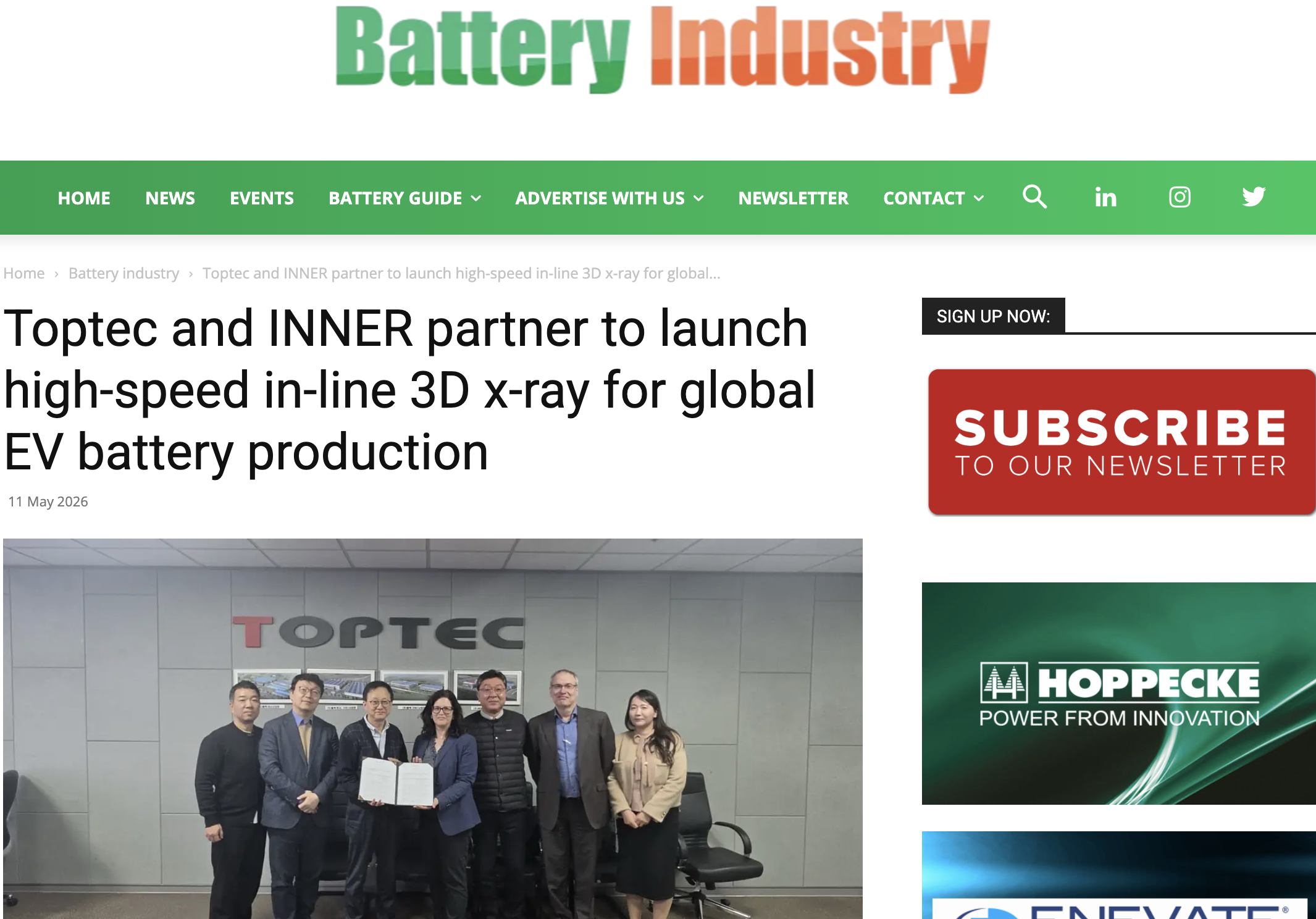Click the article headline about Toptec and INNER
Image resolution: width=1316 pixels, height=919 pixels.
[410, 390]
